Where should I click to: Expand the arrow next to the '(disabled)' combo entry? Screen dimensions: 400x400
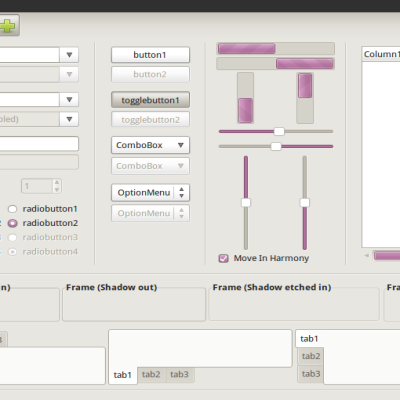69,119
